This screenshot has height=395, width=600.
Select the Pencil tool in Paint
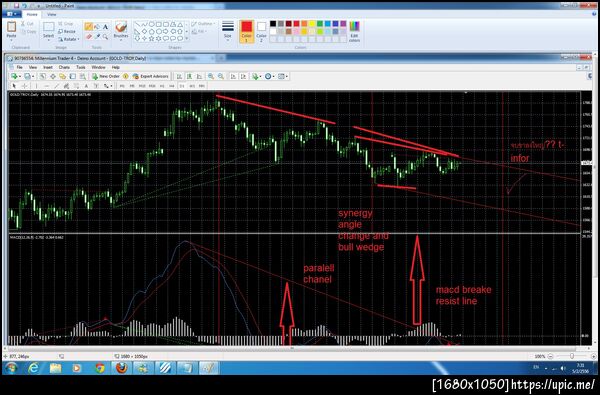tap(88, 27)
